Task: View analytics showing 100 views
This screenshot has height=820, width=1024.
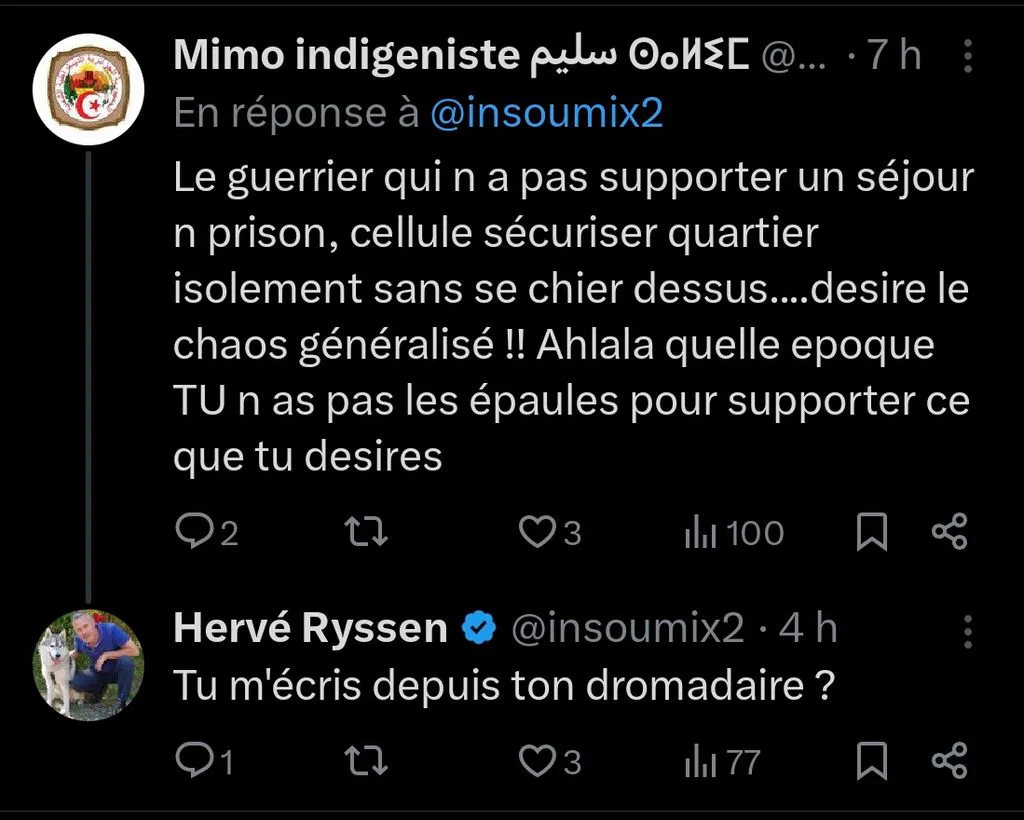Action: (733, 533)
